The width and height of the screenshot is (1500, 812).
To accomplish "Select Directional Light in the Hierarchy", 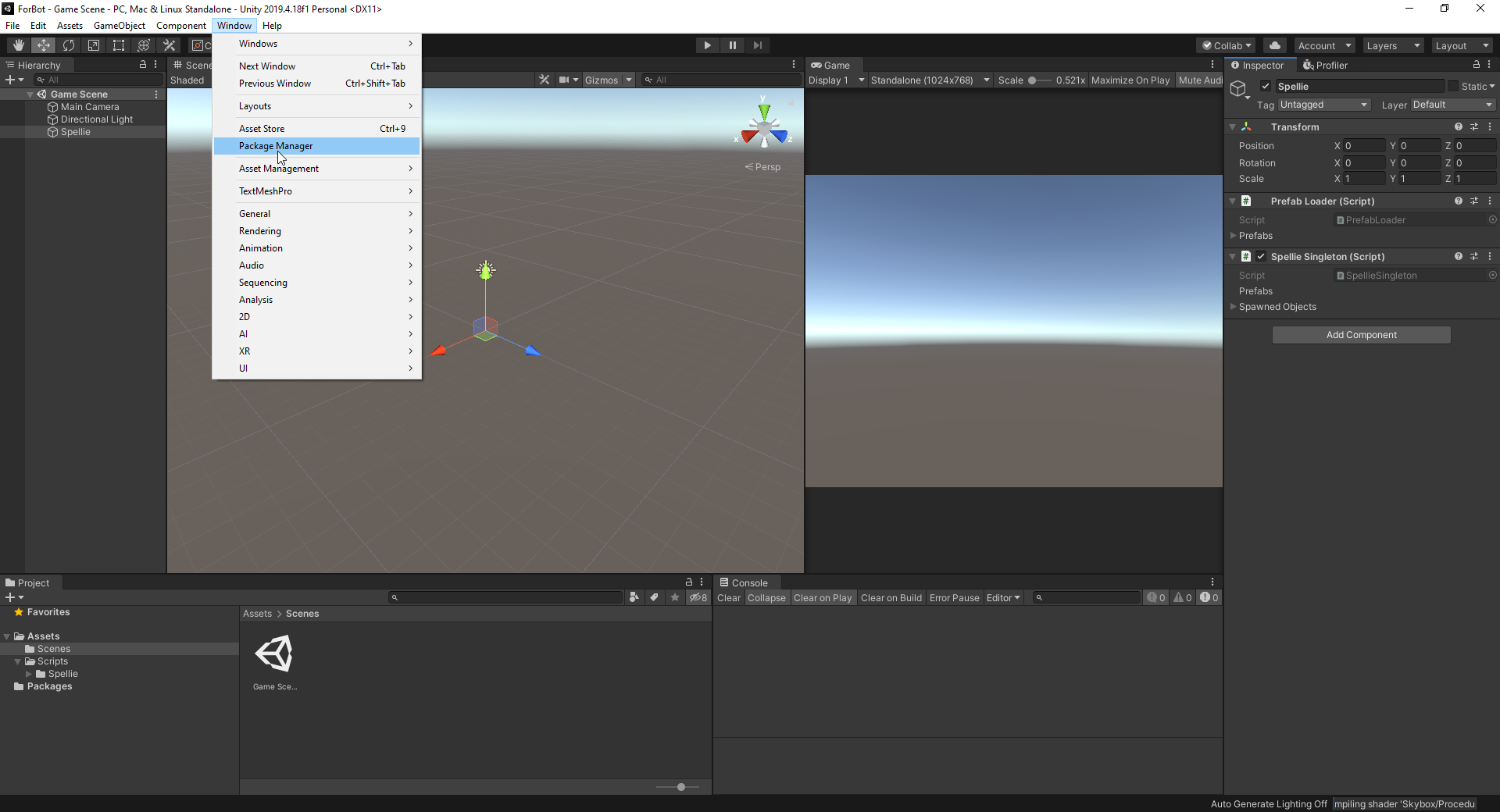I will (97, 119).
